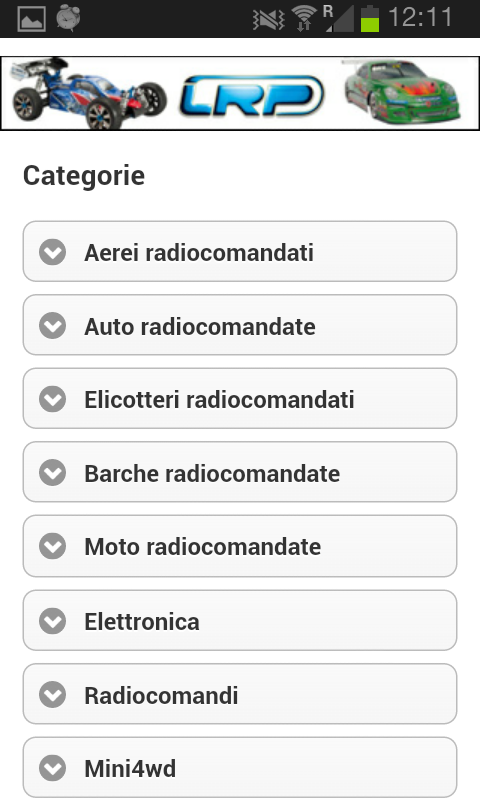Open the Barche radiocomandate list
Screen dimensions: 480x800
tap(240, 472)
